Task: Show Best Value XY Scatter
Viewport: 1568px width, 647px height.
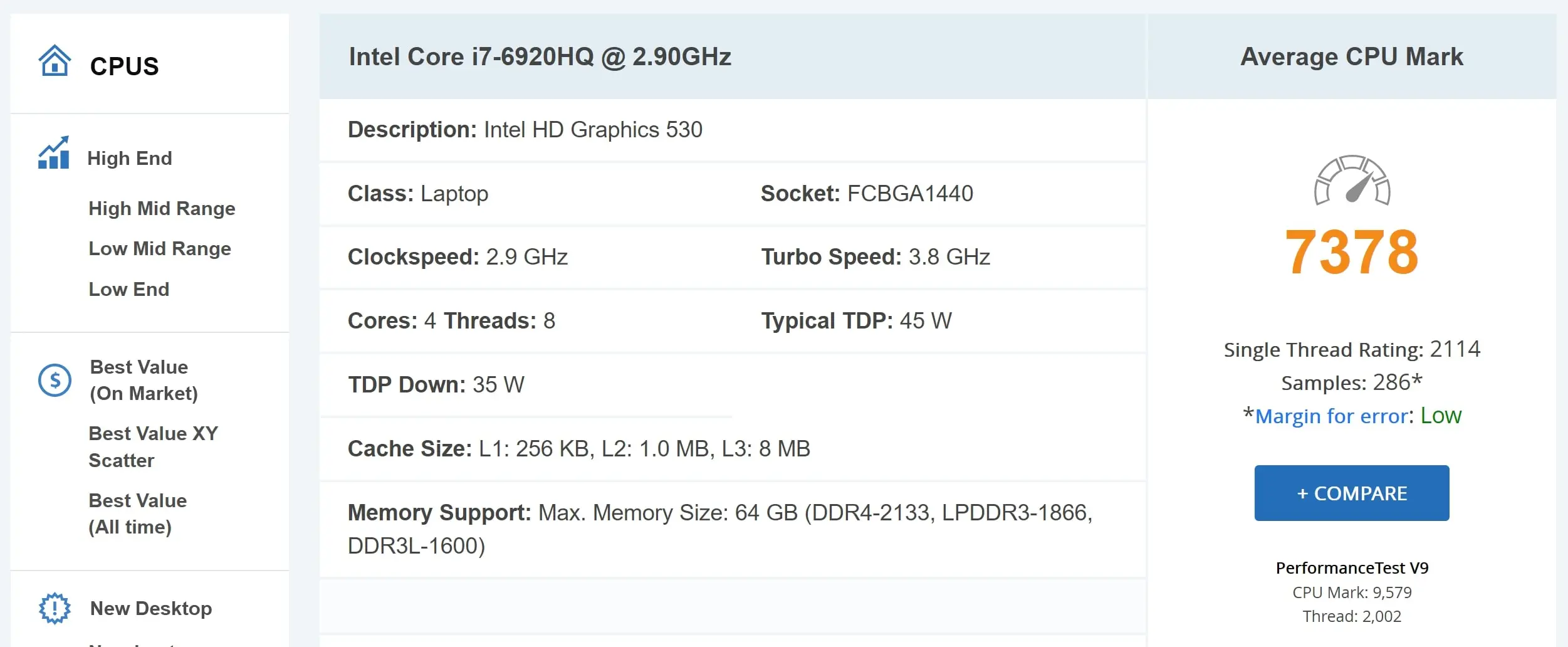Action: 154,446
